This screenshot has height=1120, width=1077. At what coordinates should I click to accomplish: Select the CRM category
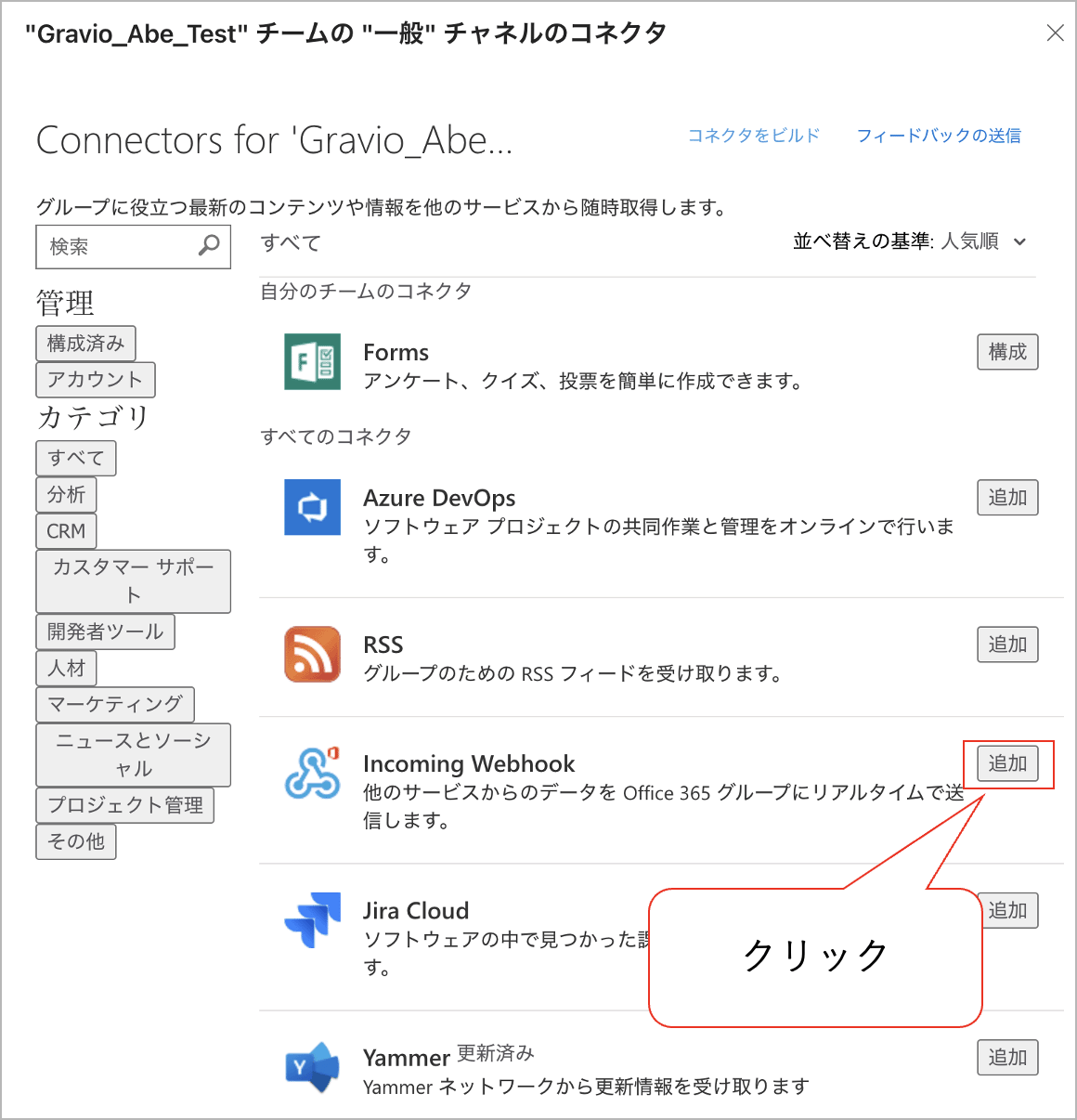pyautogui.click(x=66, y=531)
